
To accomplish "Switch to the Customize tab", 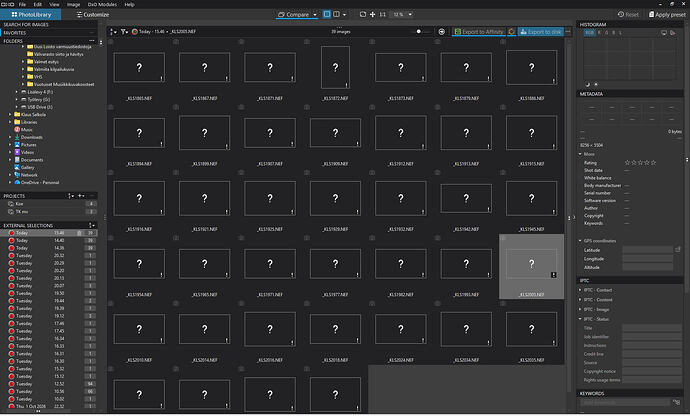I will click(x=93, y=15).
